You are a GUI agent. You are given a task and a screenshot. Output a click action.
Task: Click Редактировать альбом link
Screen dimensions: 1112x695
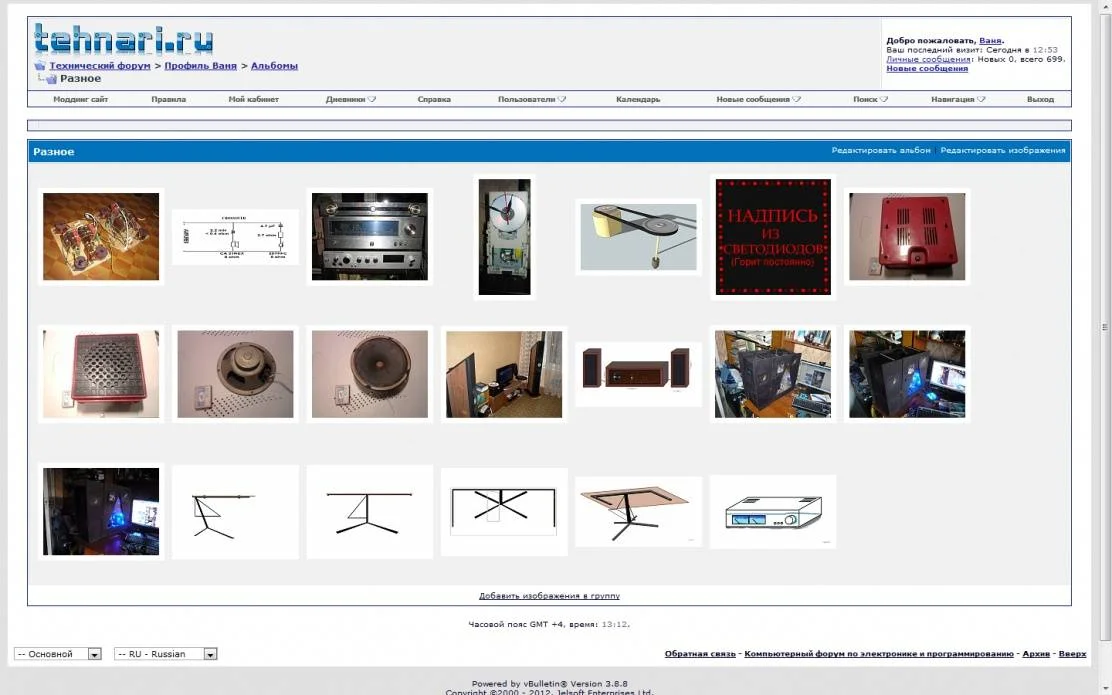click(x=881, y=150)
